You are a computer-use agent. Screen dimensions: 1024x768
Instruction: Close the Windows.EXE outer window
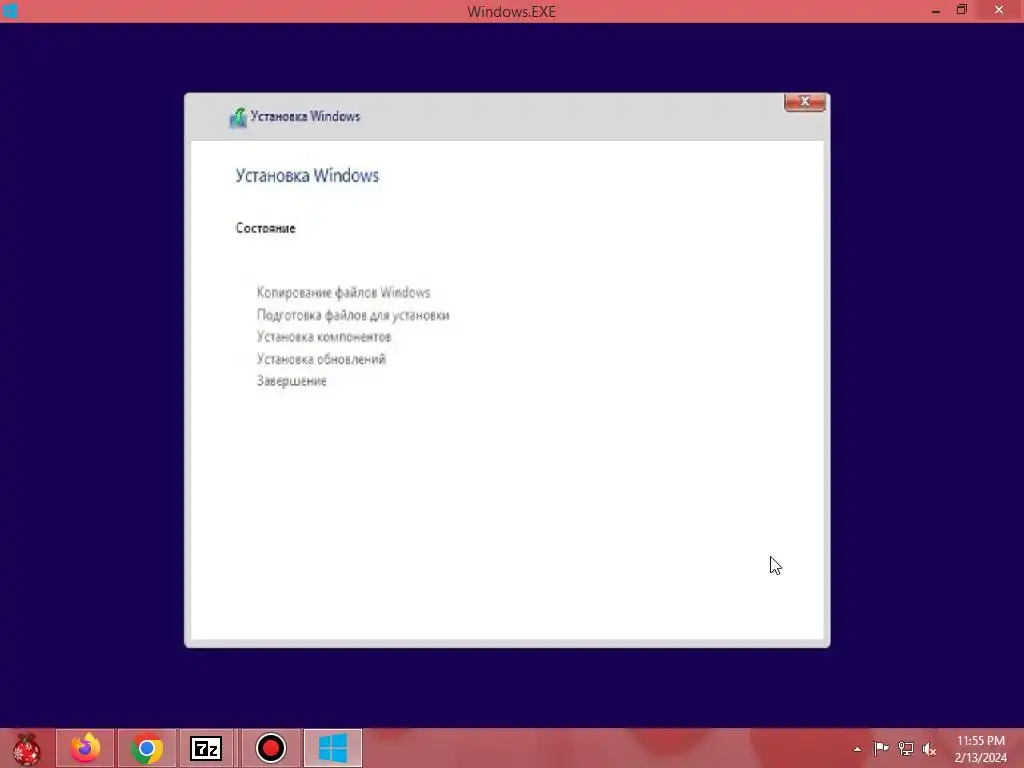999,10
